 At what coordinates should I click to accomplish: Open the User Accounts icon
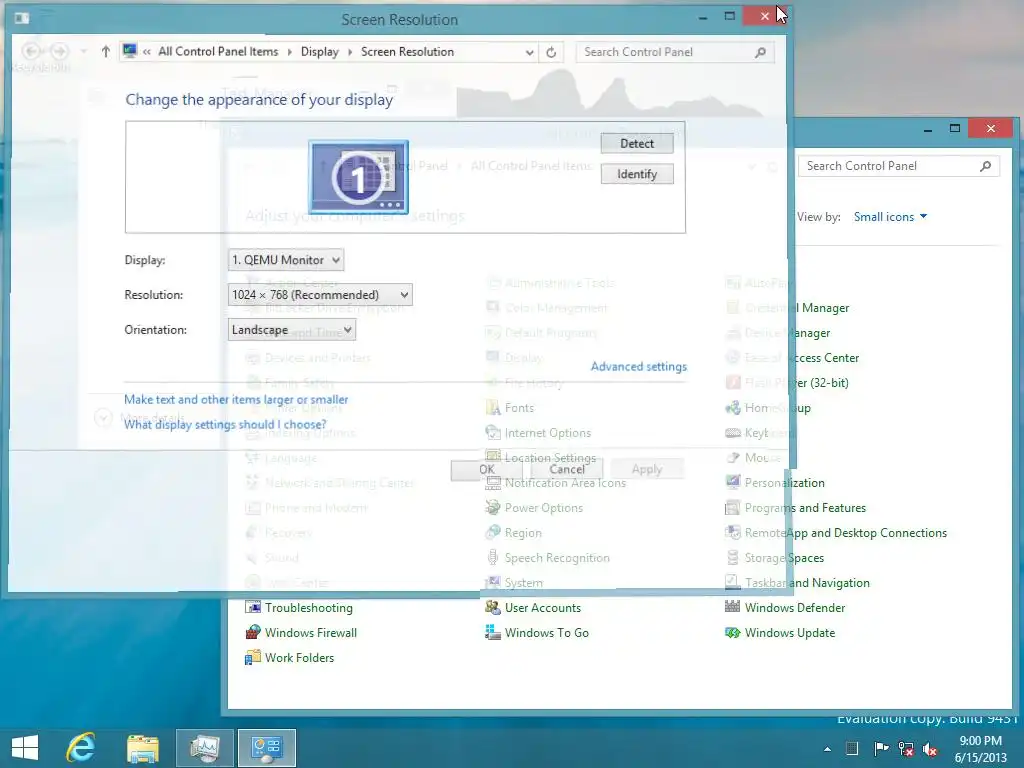pyautogui.click(x=492, y=607)
